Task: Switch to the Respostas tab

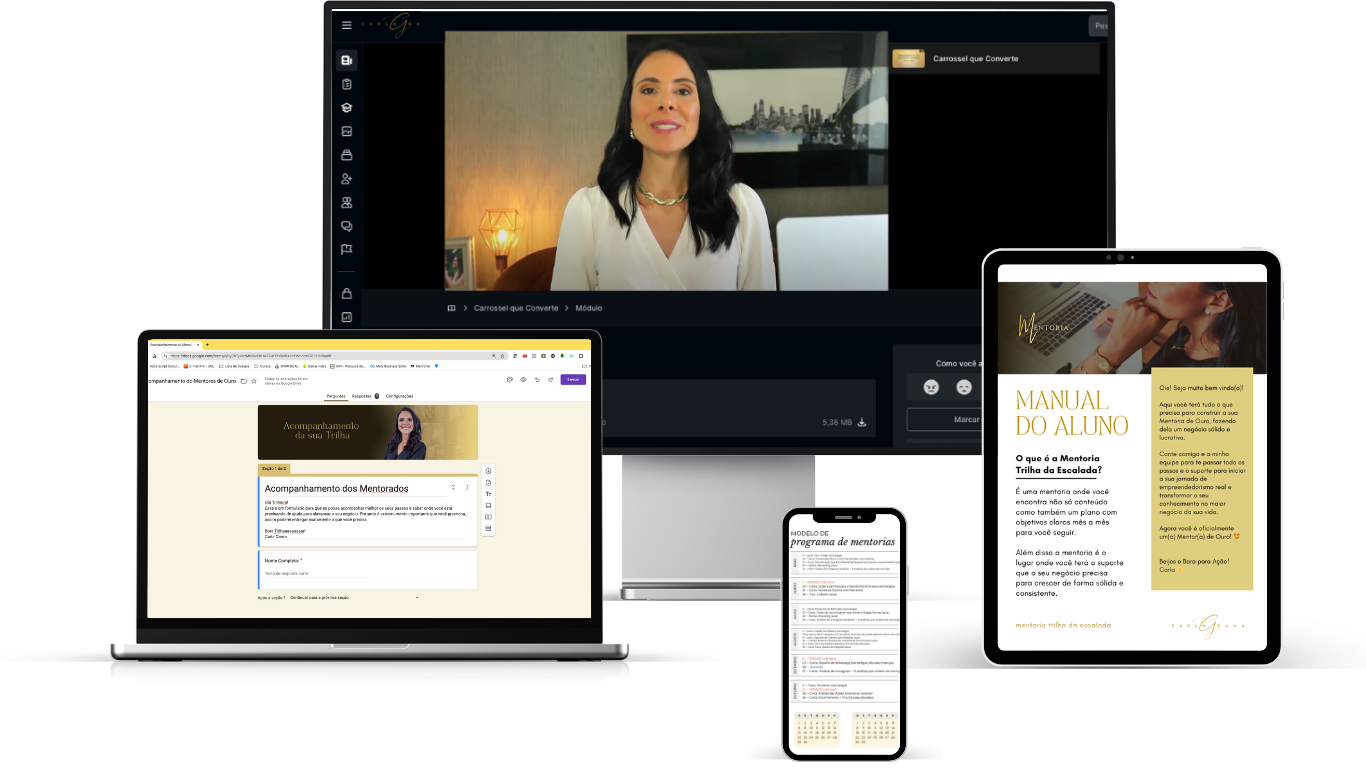Action: 362,396
